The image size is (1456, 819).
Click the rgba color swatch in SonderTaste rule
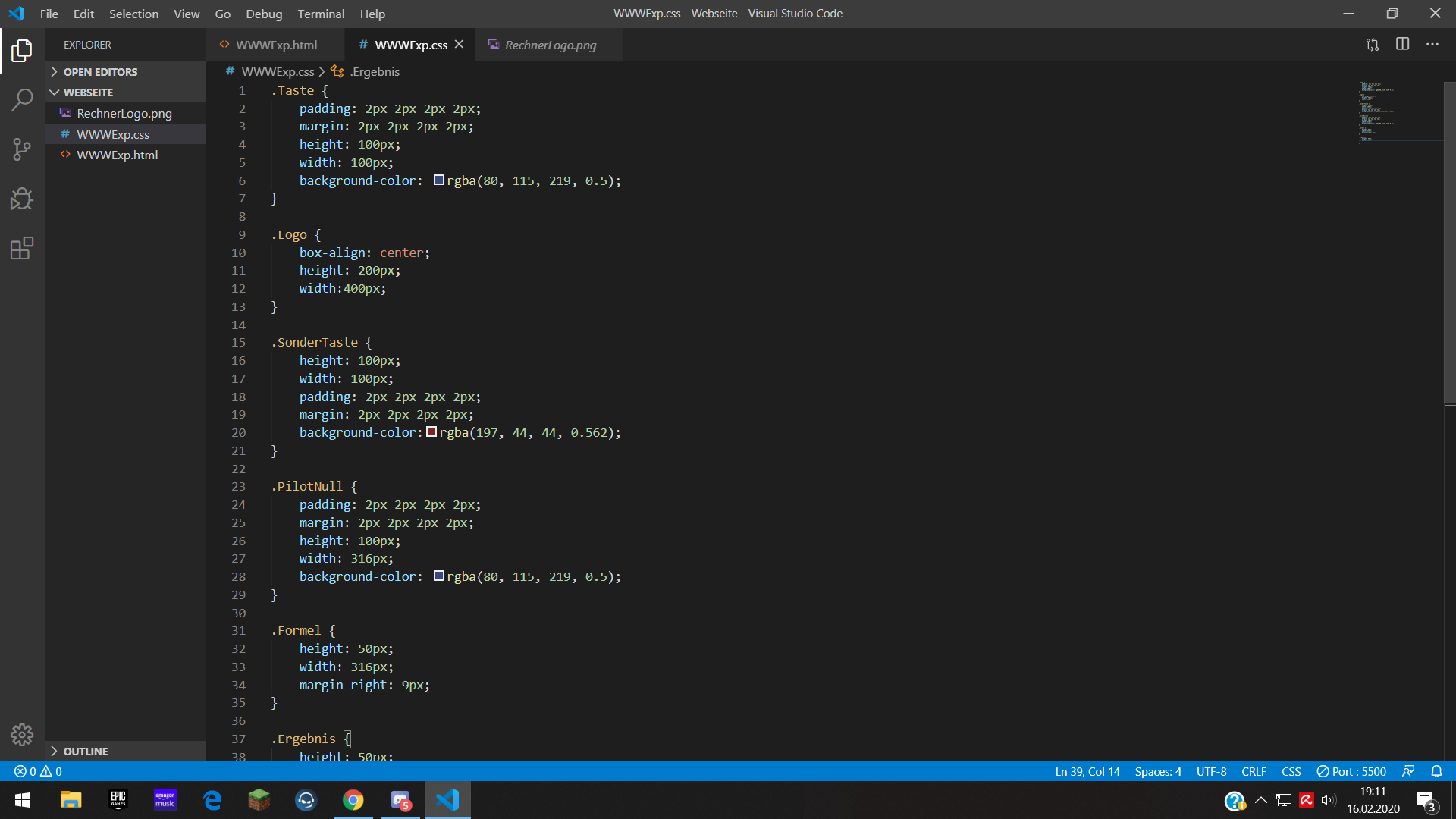[431, 431]
